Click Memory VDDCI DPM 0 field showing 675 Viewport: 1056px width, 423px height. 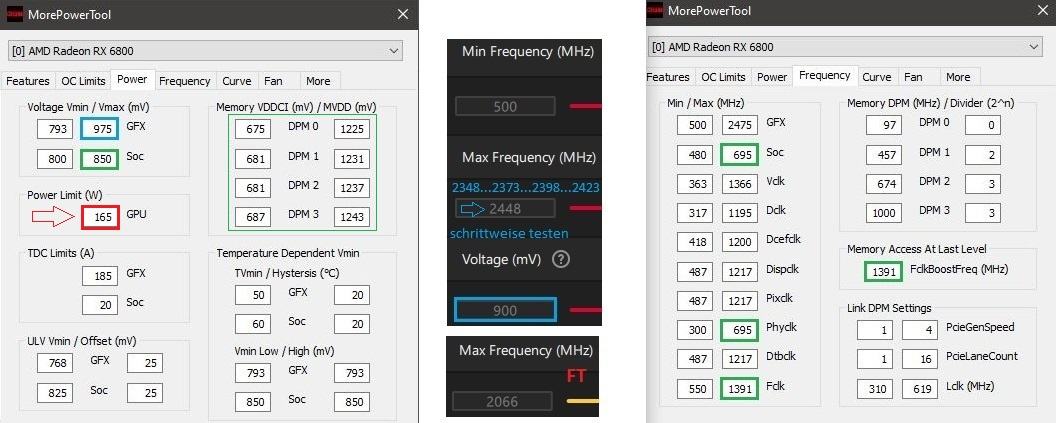point(253,129)
